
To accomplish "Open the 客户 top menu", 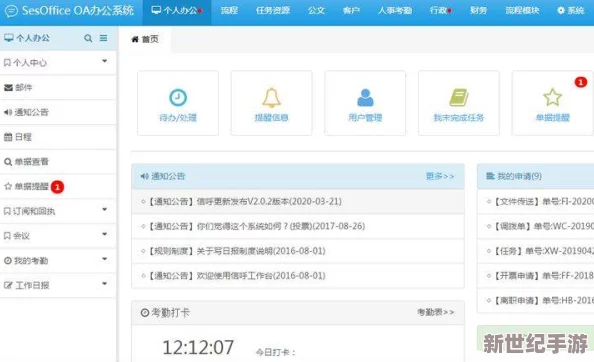I will tap(351, 11).
